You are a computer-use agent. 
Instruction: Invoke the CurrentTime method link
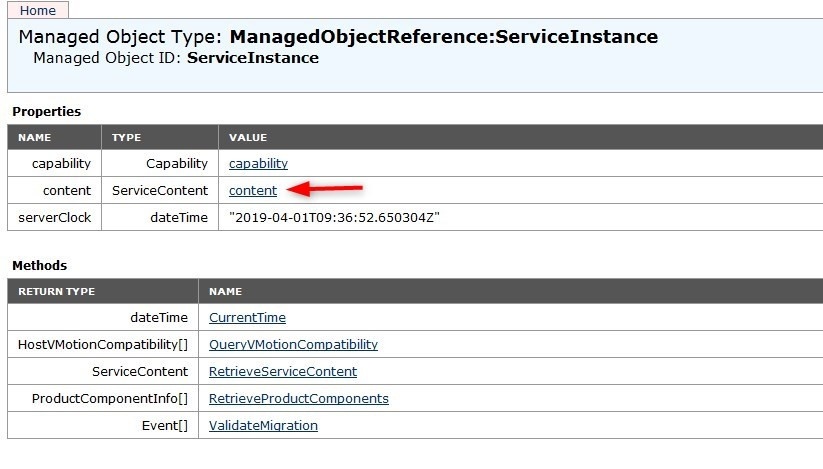coord(247,317)
